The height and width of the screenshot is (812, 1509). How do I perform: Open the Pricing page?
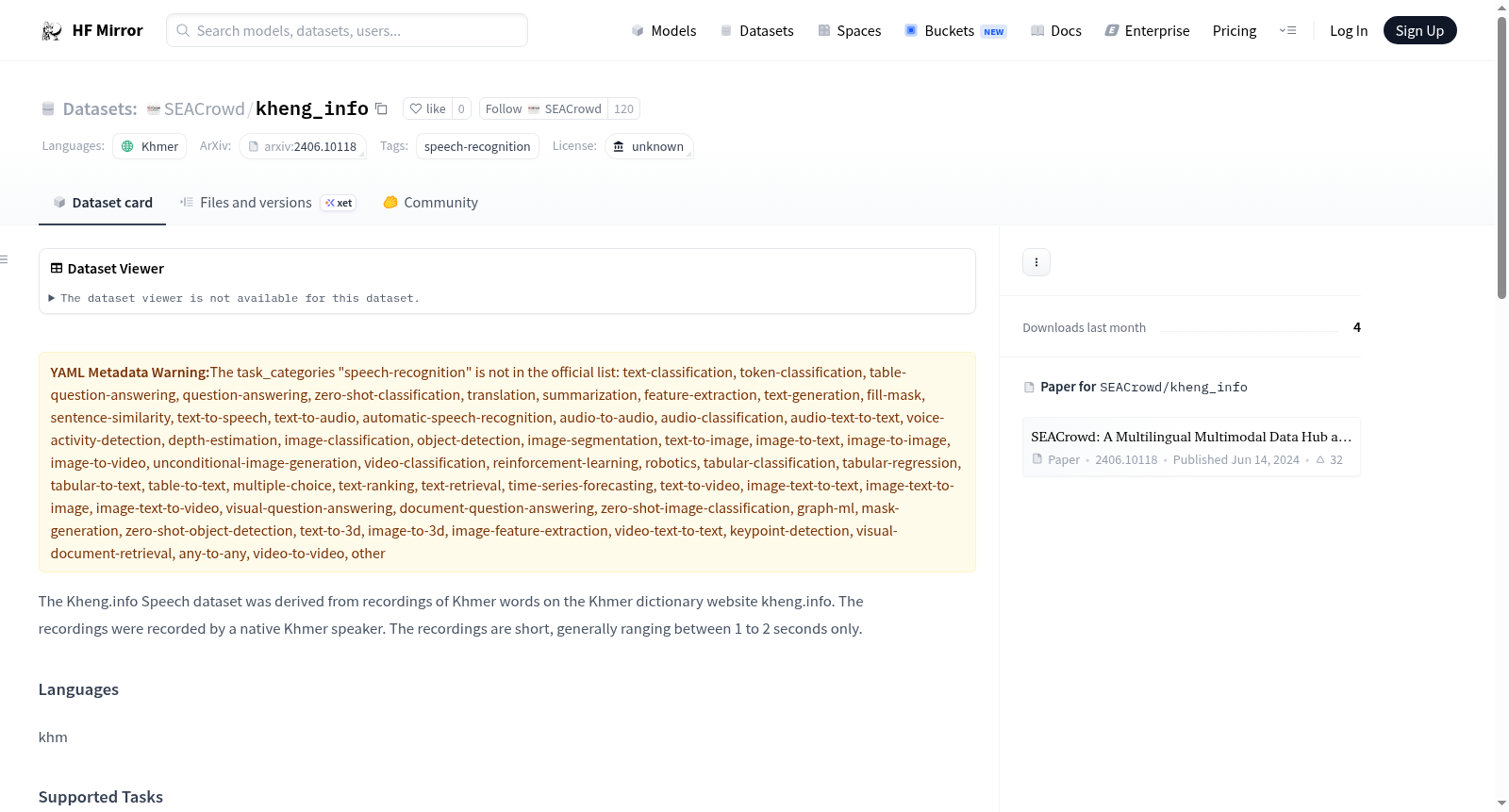pyautogui.click(x=1235, y=31)
